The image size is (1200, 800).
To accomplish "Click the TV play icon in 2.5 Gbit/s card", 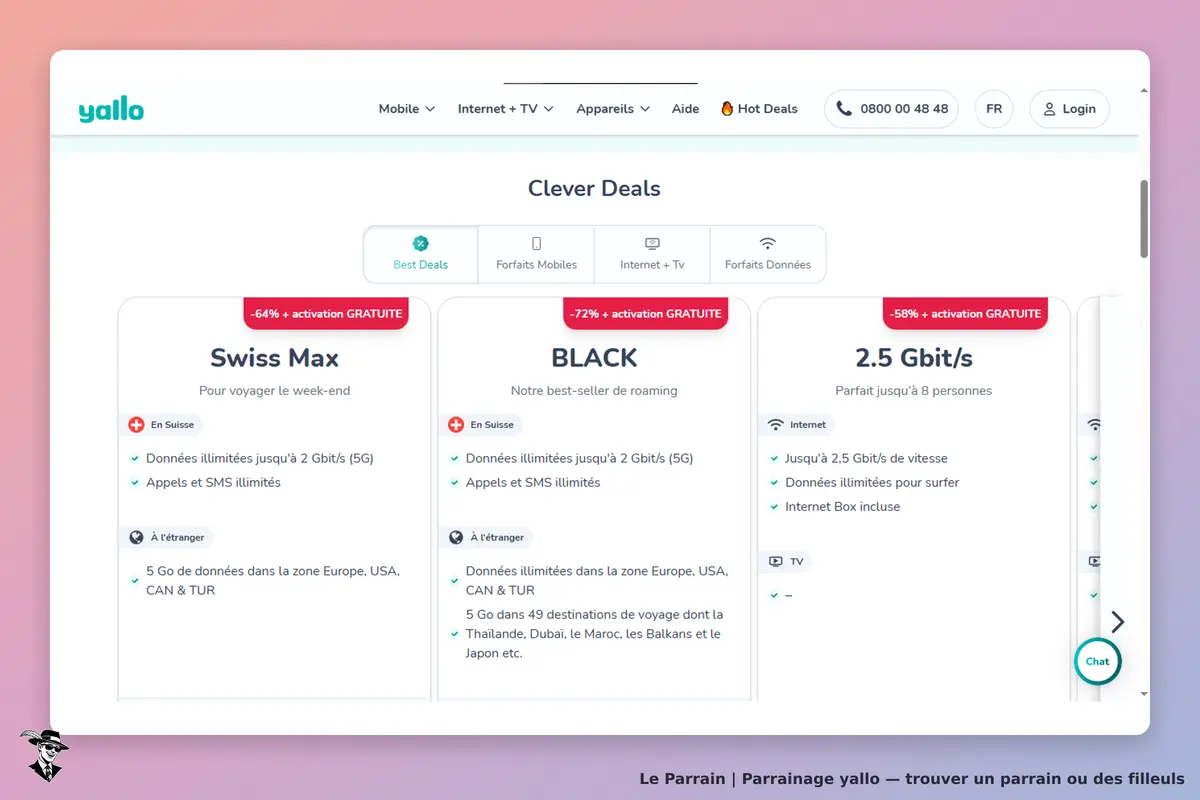I will point(775,562).
